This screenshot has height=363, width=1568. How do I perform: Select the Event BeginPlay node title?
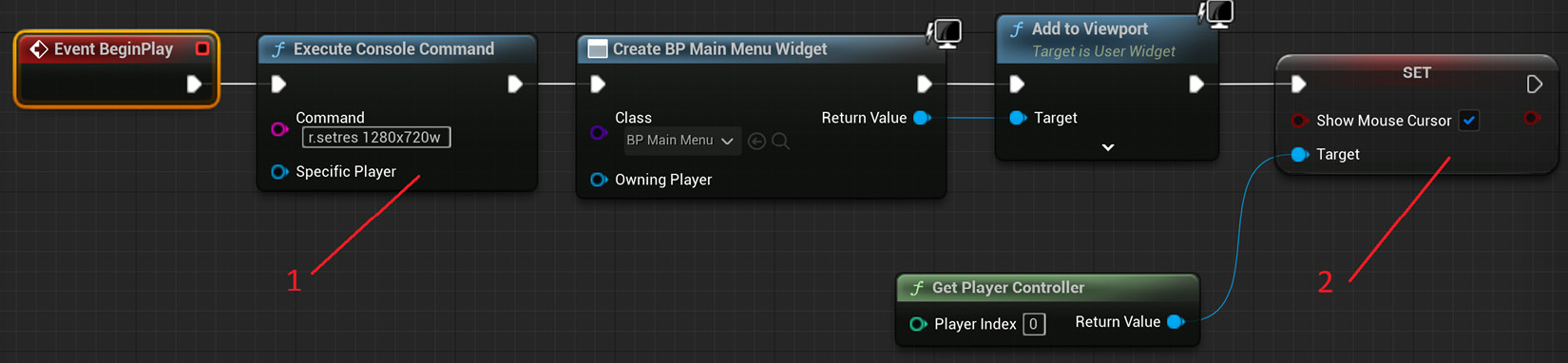click(113, 48)
